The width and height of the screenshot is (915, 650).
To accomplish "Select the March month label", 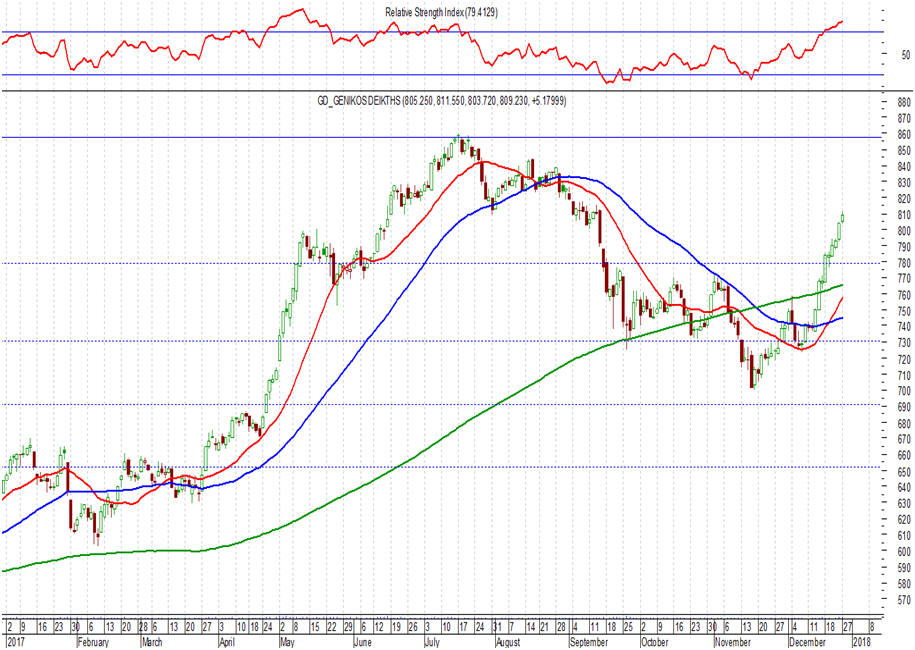I will point(152,642).
